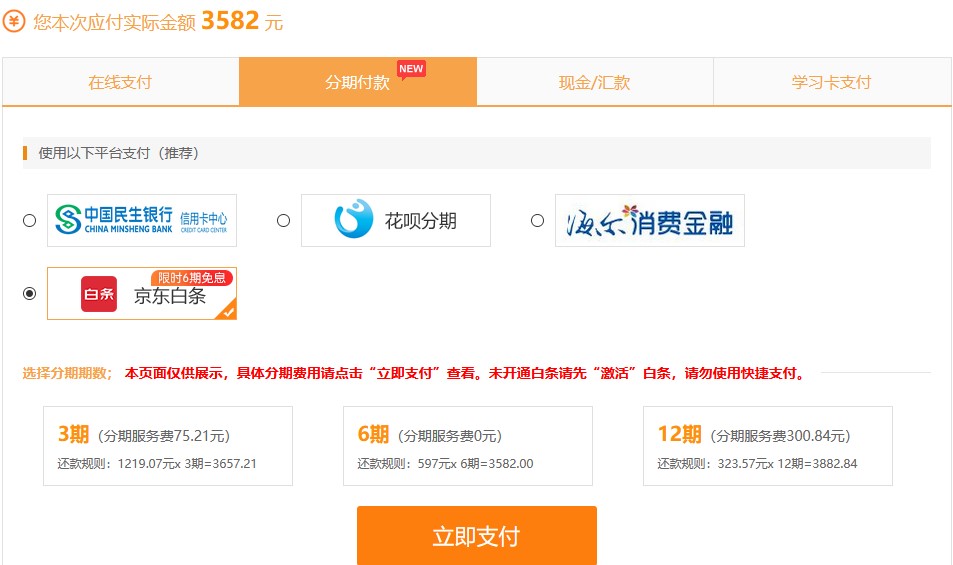Click the Huabei installment blue logo icon
Screen dimensions: 953x565
pyautogui.click(x=353, y=220)
